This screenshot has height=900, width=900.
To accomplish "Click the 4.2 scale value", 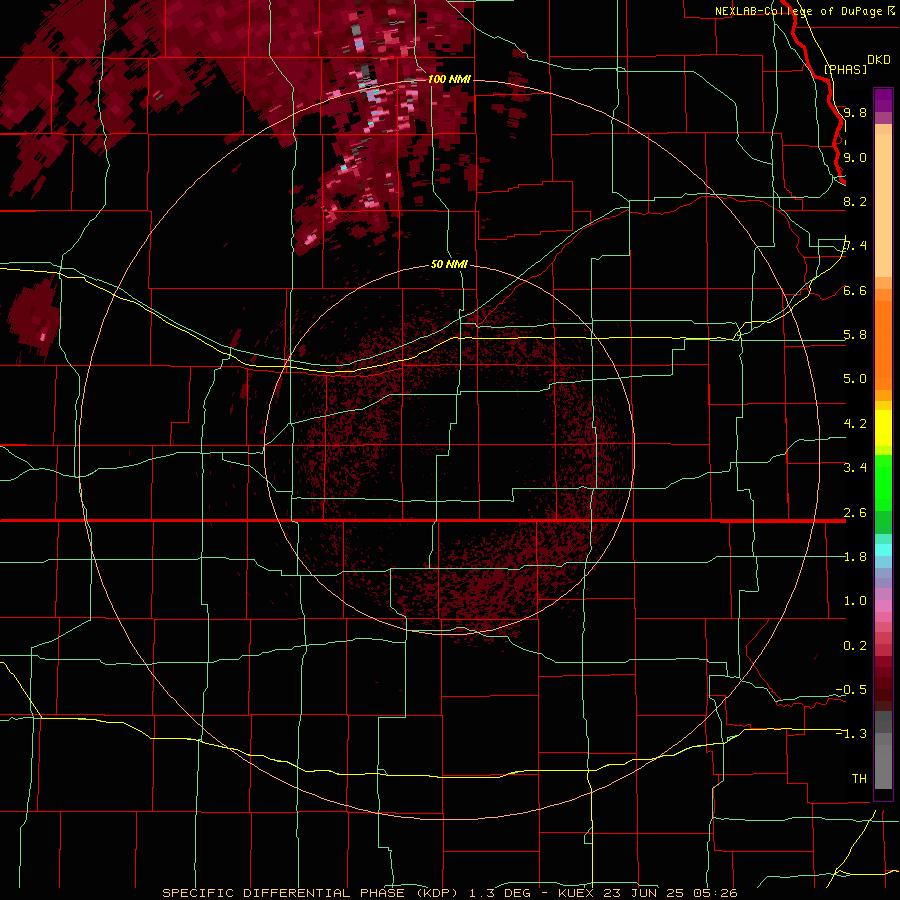I will [x=855, y=424].
